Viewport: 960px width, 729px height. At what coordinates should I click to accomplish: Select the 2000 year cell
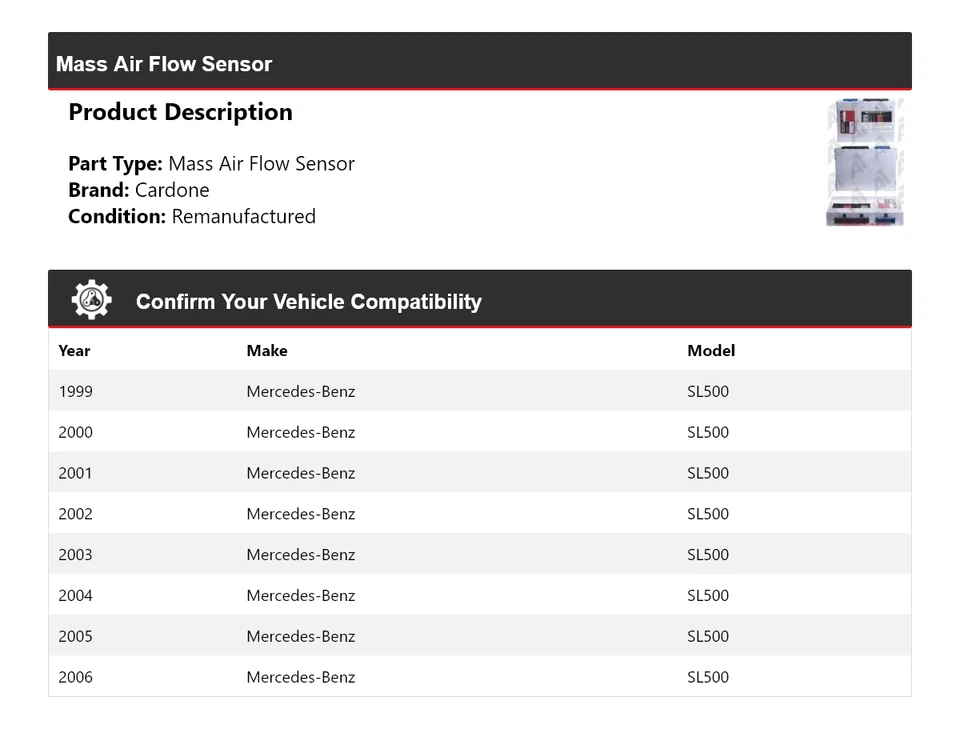pos(75,432)
